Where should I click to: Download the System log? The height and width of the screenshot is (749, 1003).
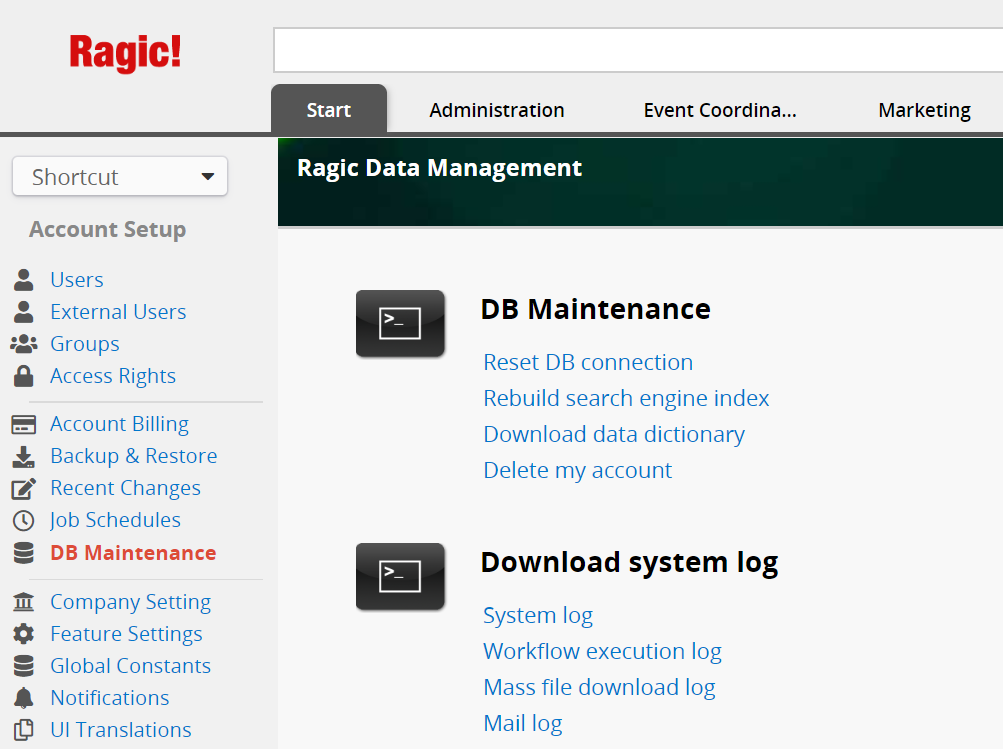[x=538, y=615]
